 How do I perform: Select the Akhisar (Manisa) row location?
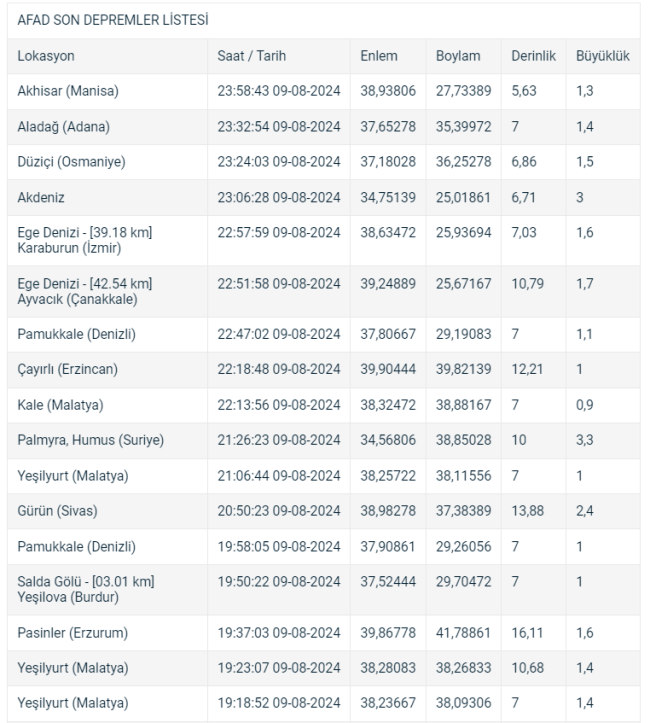tap(68, 91)
